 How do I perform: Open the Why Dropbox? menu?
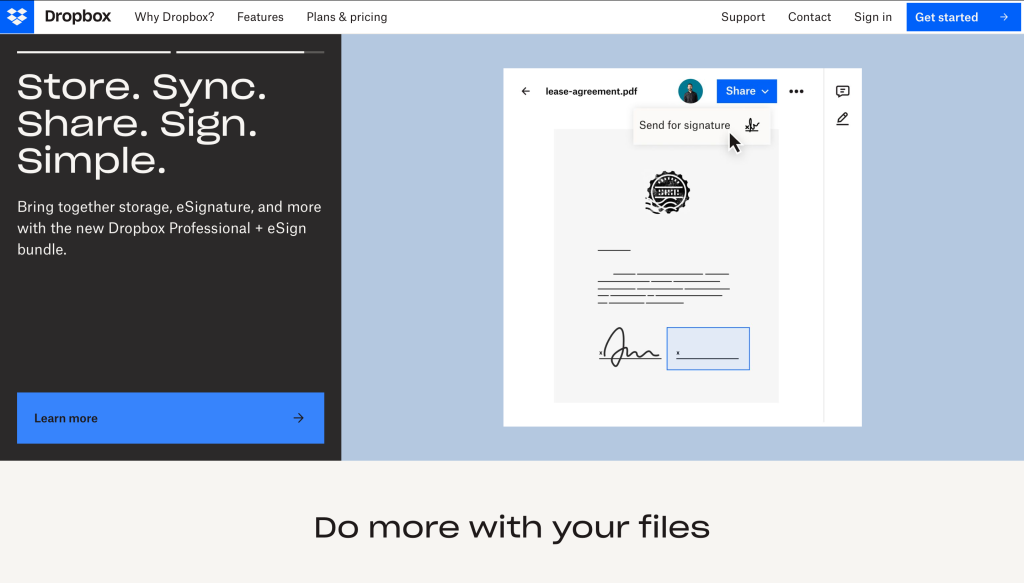click(174, 17)
